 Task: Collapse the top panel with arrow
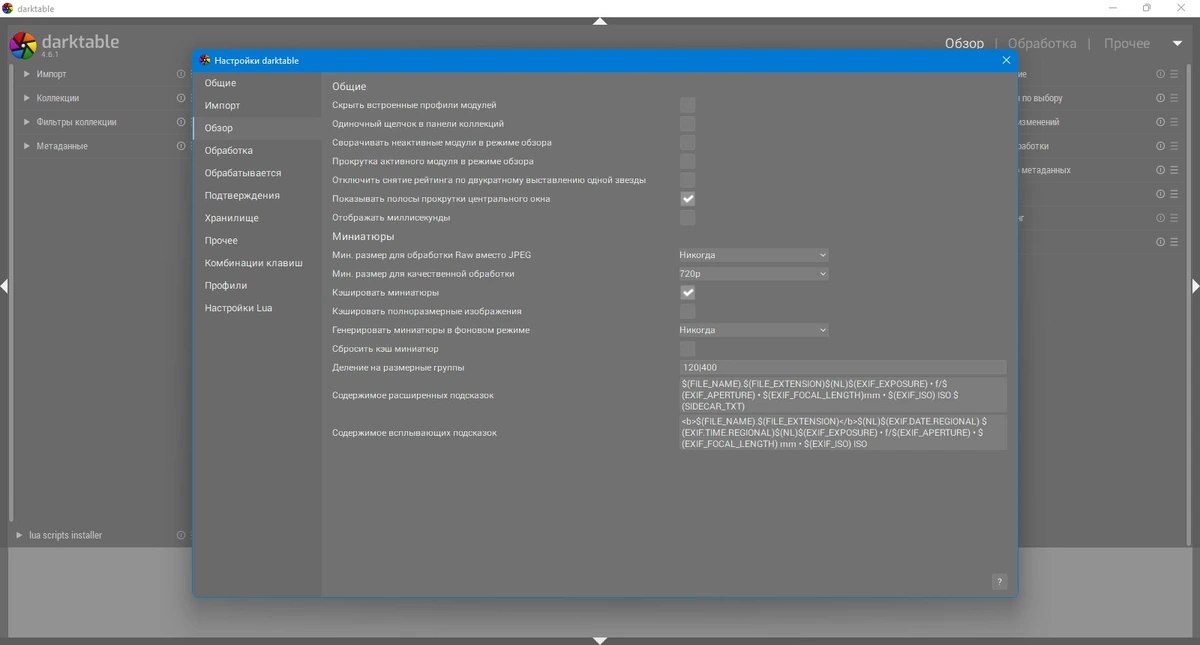tap(600, 21)
